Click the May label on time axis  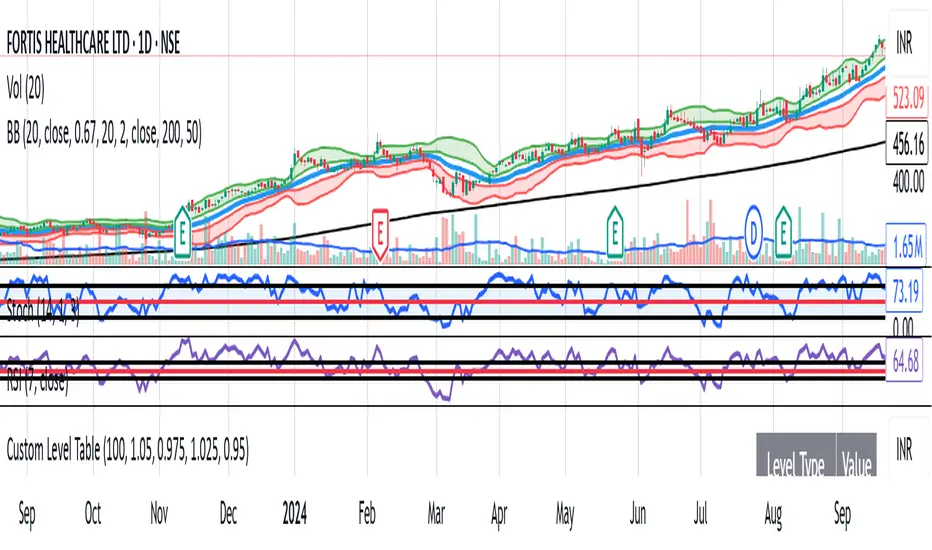(565, 514)
